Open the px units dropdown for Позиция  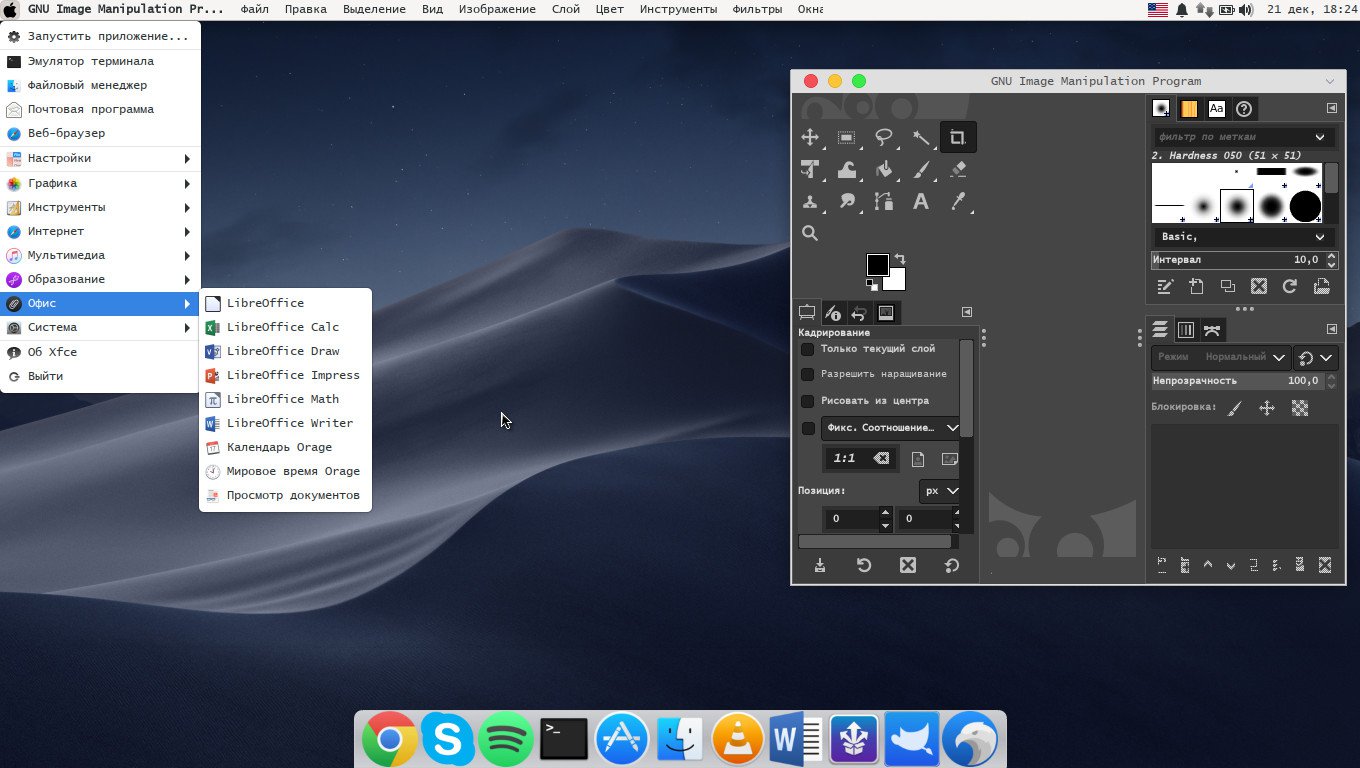[940, 491]
